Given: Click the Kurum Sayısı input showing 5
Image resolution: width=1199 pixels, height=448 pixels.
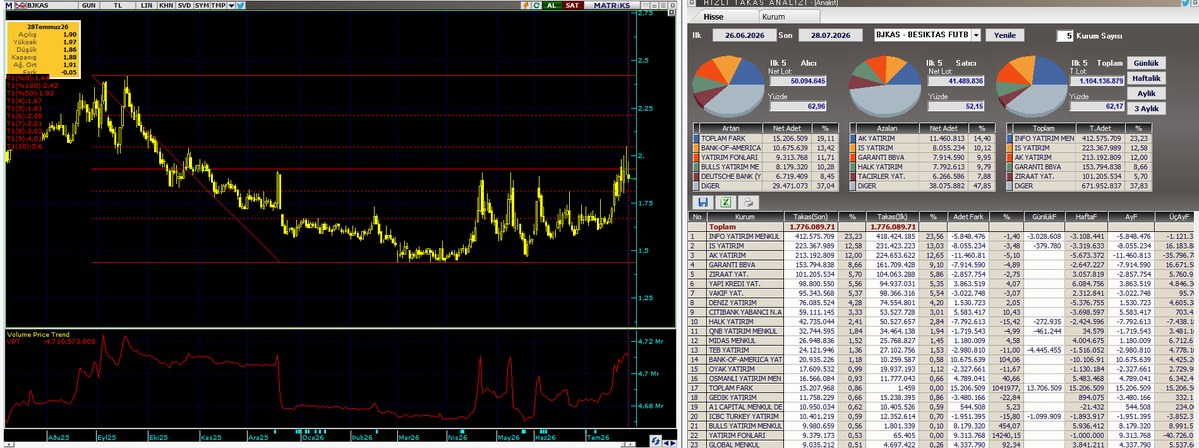Looking at the screenshot, I should click(x=1065, y=35).
